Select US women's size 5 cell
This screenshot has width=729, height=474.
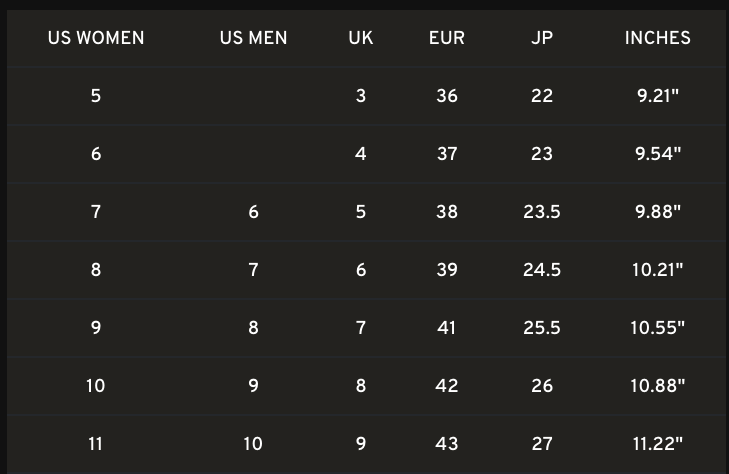click(96, 96)
